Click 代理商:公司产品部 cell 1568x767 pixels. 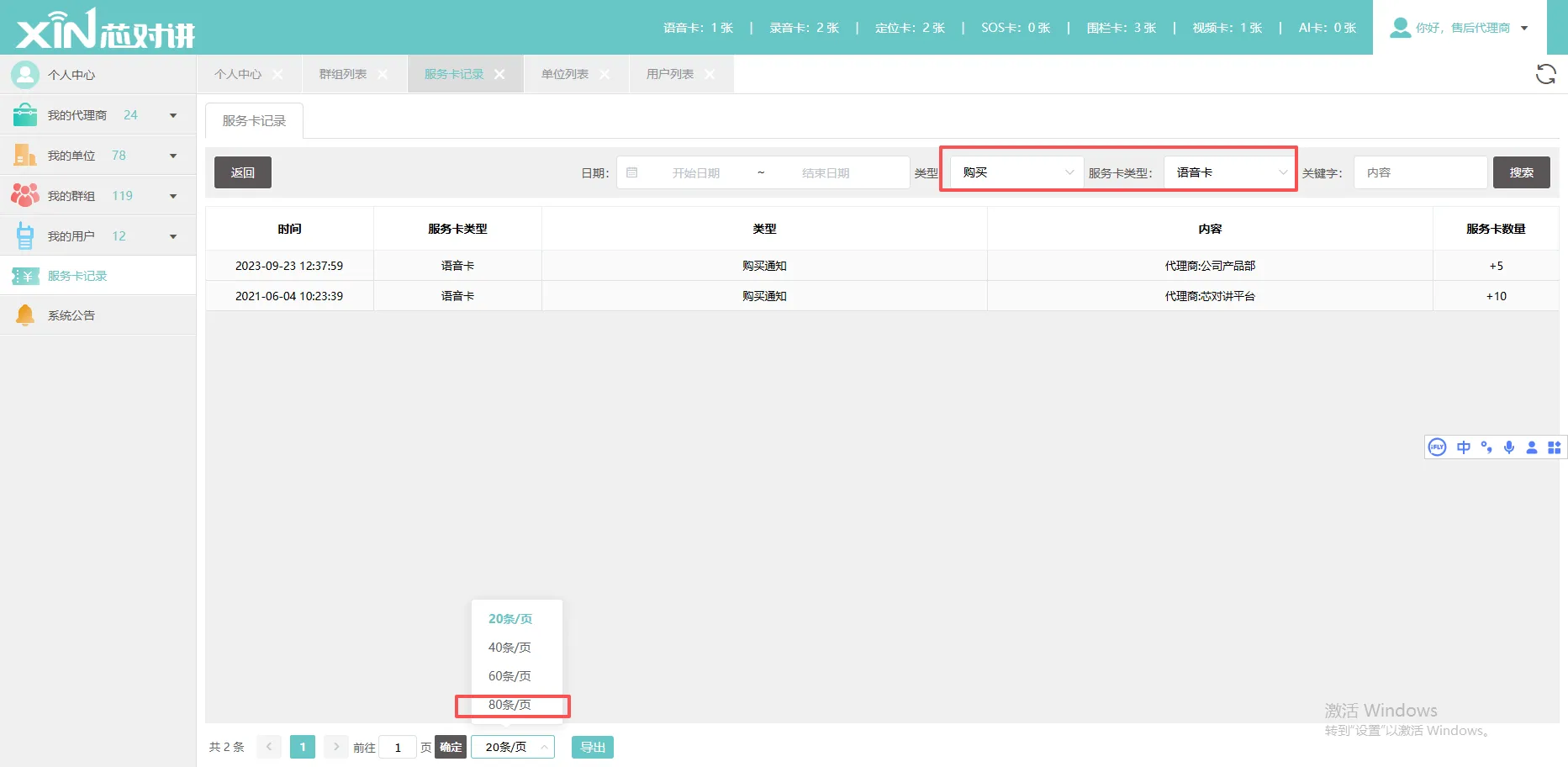1210,266
